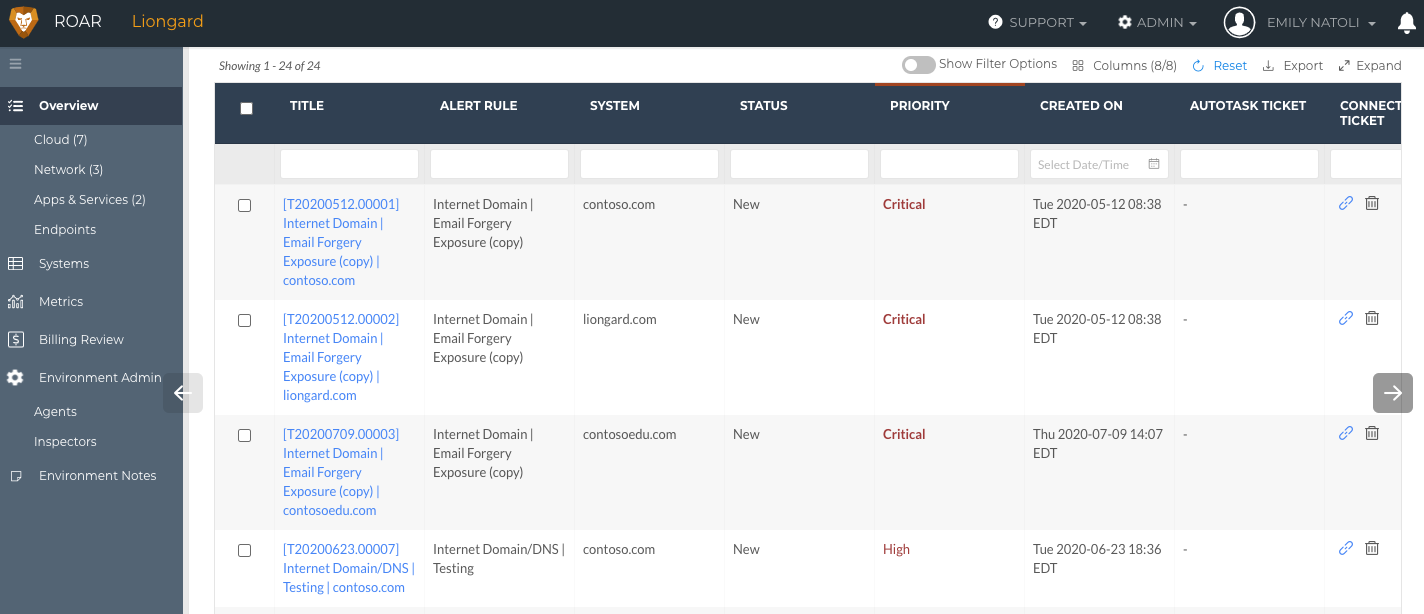Open Apps & Services (2) in sidebar
Screen dimensions: 1424x614
[90, 200]
